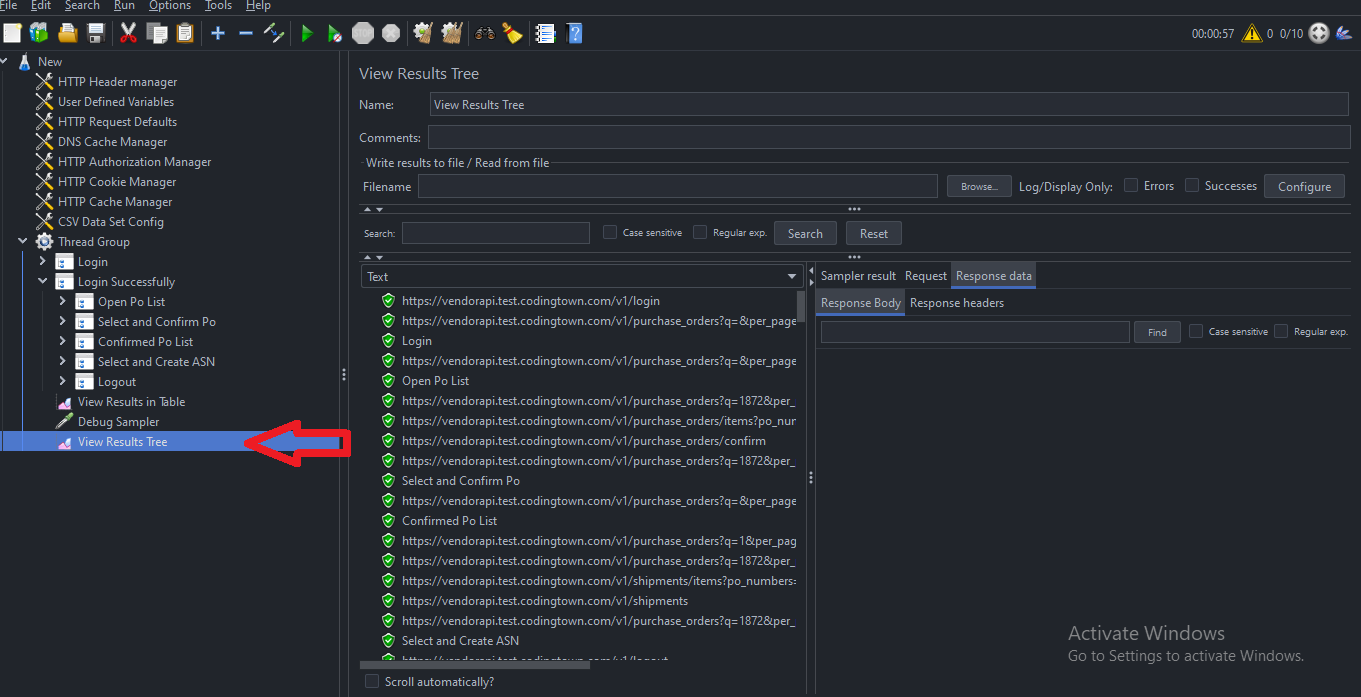Click the Stop sign toolbar icon
The height and width of the screenshot is (697, 1361).
click(x=363, y=33)
